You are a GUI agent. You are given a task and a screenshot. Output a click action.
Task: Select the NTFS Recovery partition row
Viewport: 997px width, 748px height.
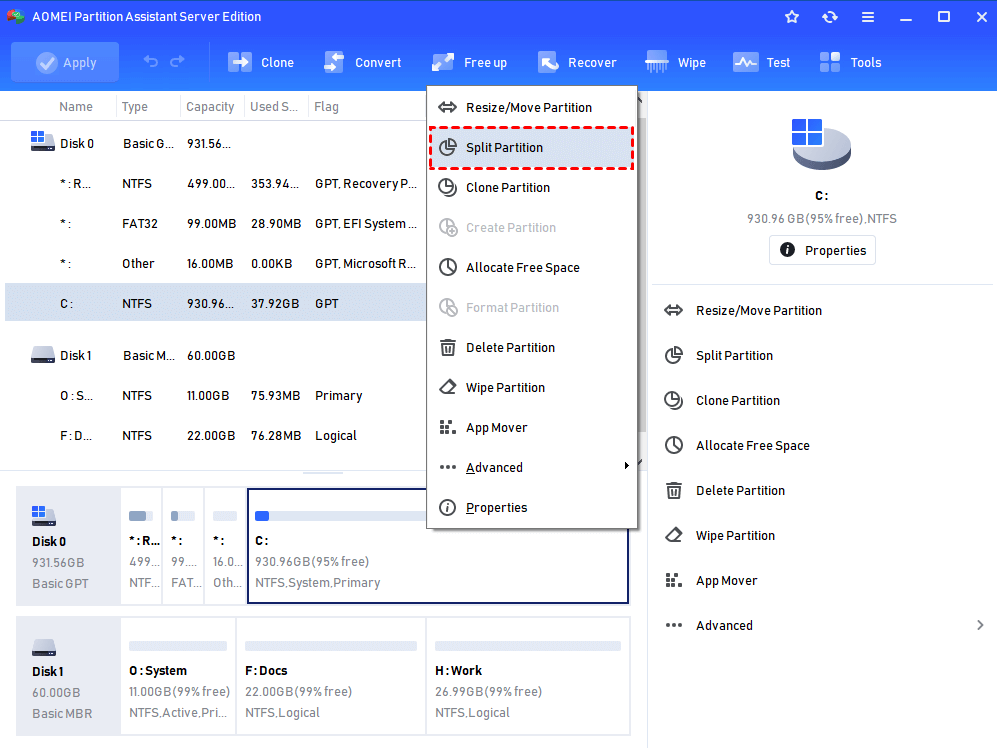215,184
